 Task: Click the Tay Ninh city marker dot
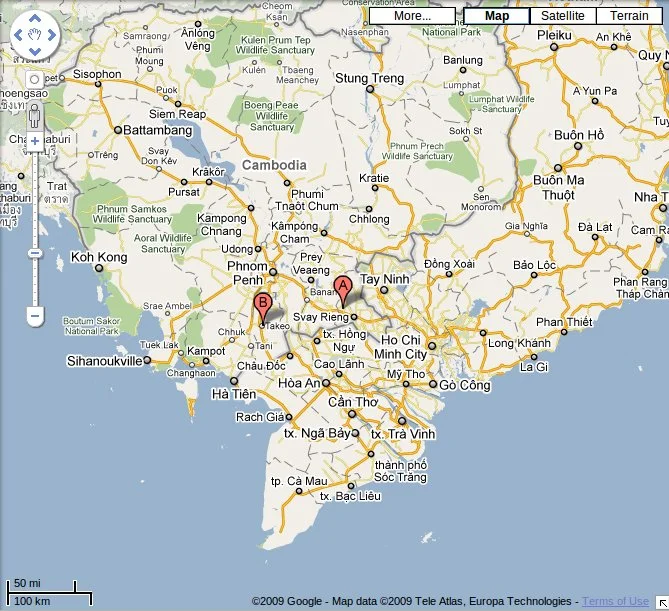tap(384, 290)
